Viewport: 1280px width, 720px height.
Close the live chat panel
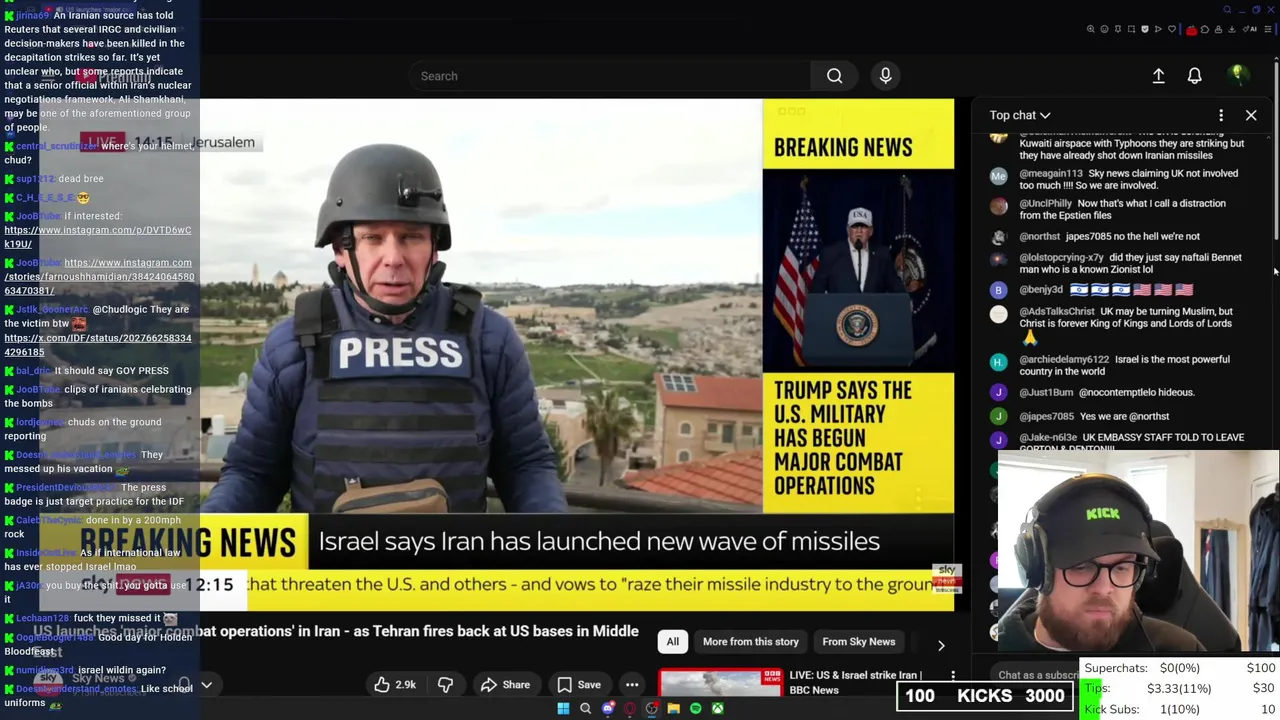1251,115
